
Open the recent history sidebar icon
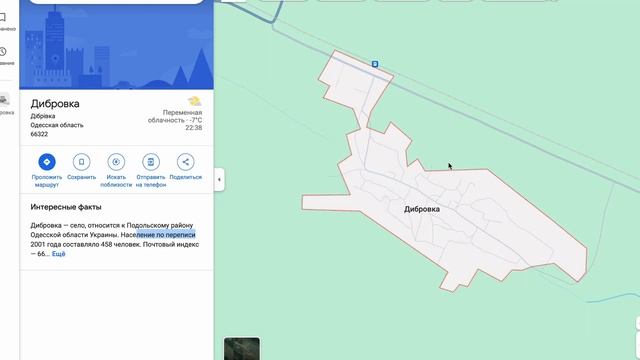pos(3,51)
